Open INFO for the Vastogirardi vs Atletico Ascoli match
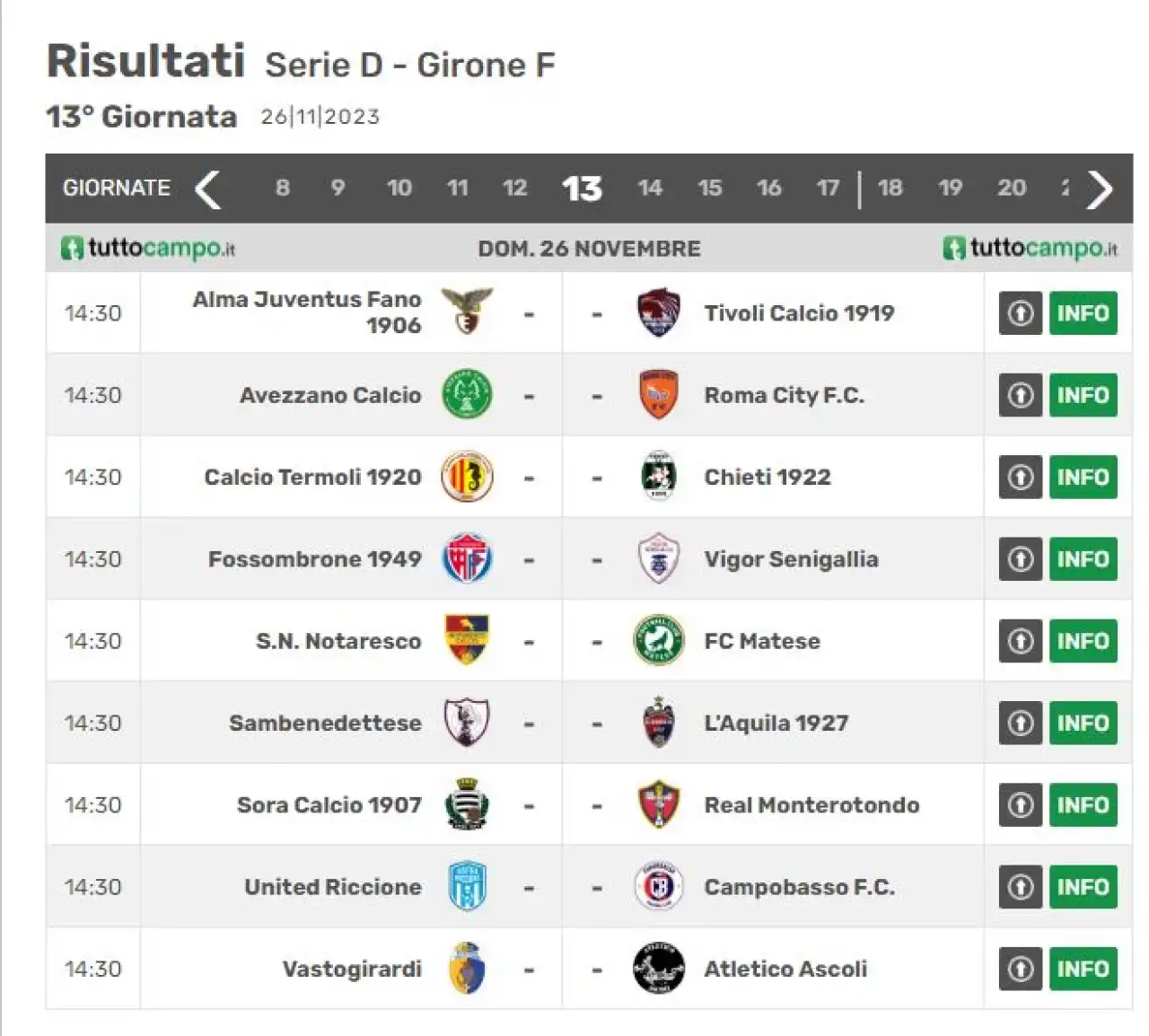This screenshot has width=1149, height=1036. click(1083, 969)
